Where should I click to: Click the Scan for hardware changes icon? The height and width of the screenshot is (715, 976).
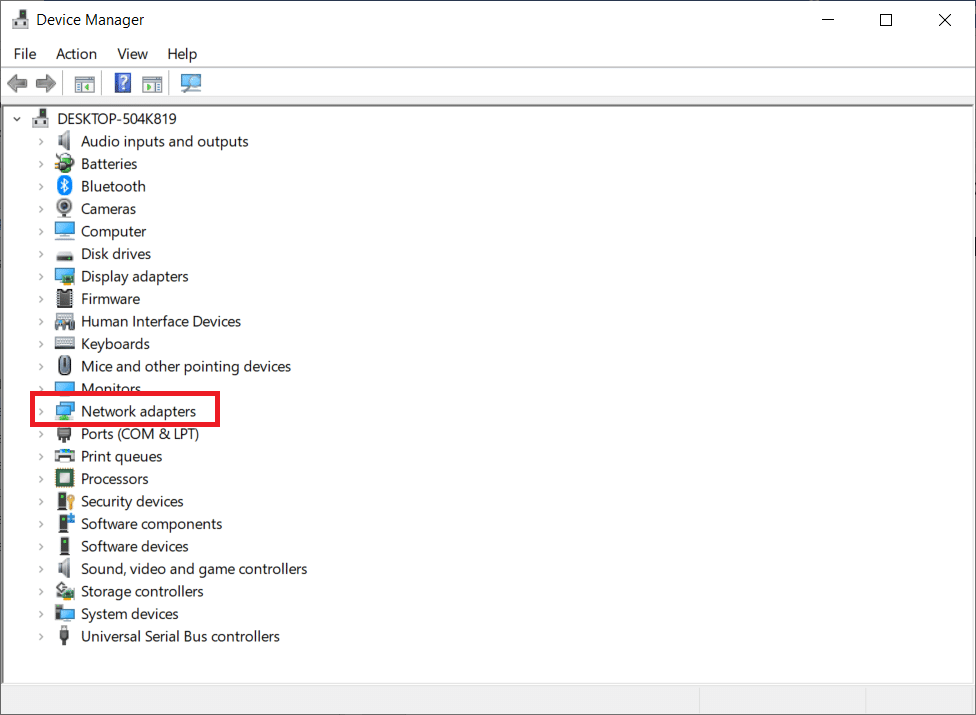point(191,83)
